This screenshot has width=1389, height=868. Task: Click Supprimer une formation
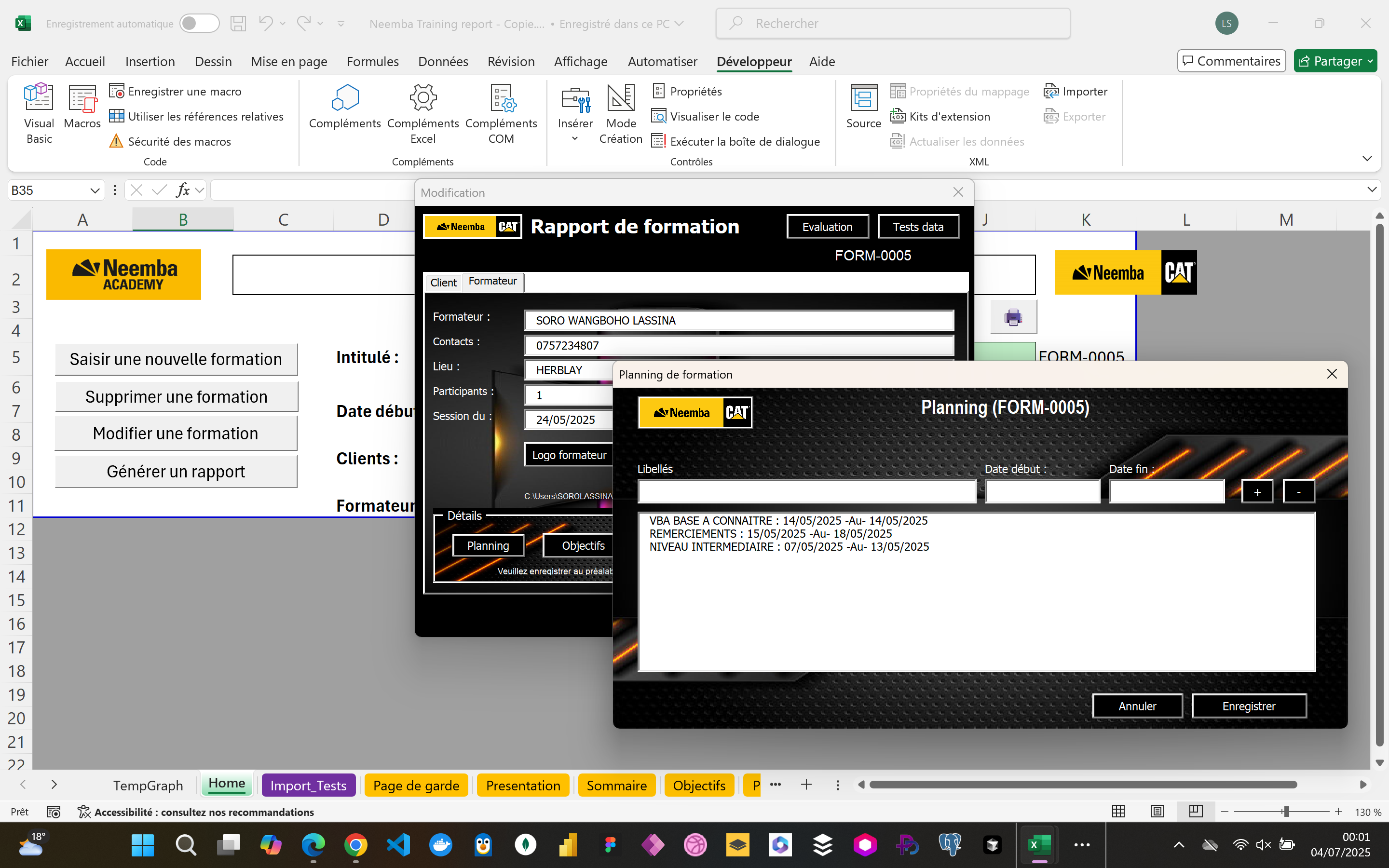(176, 397)
